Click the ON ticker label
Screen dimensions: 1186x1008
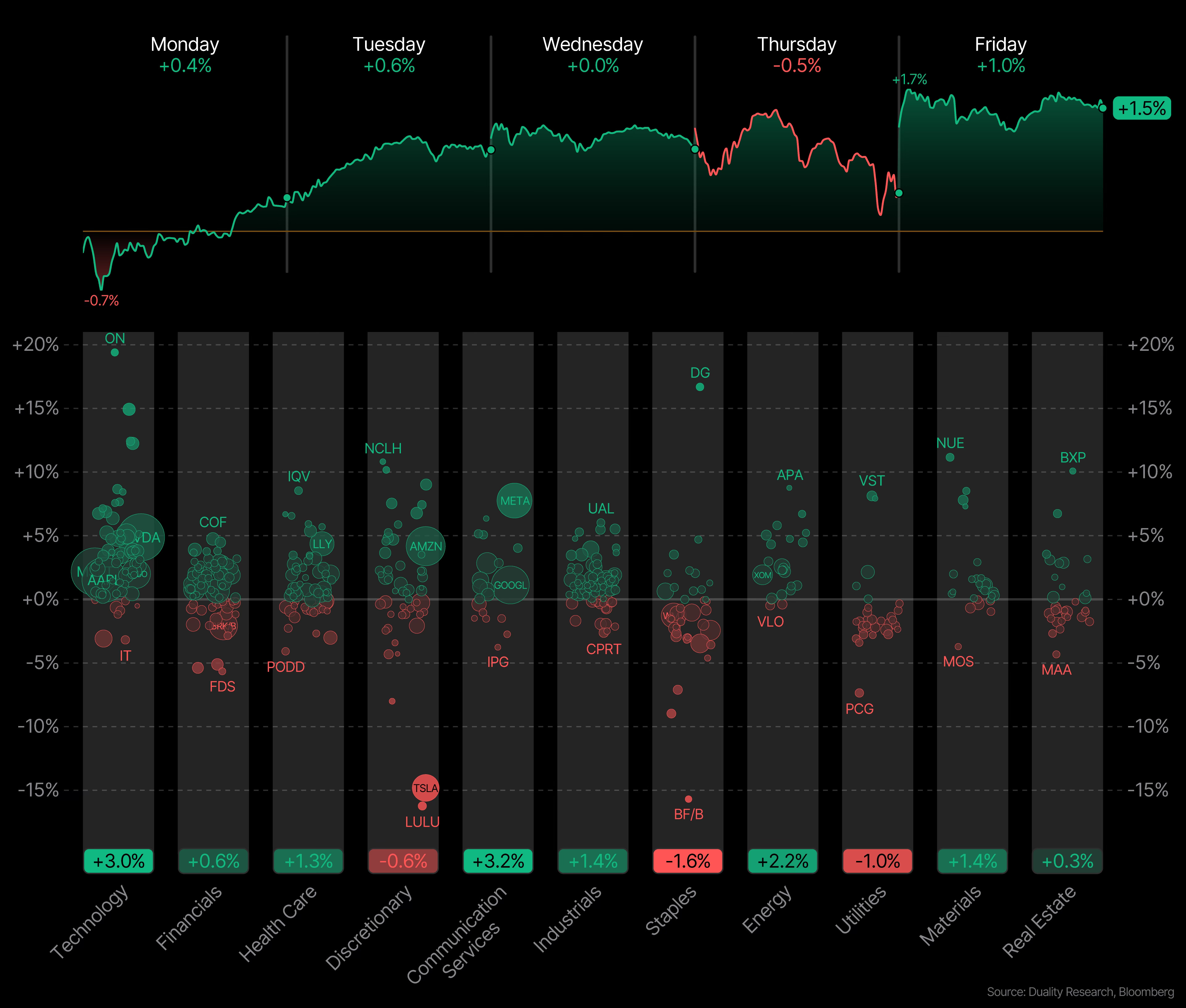point(115,338)
